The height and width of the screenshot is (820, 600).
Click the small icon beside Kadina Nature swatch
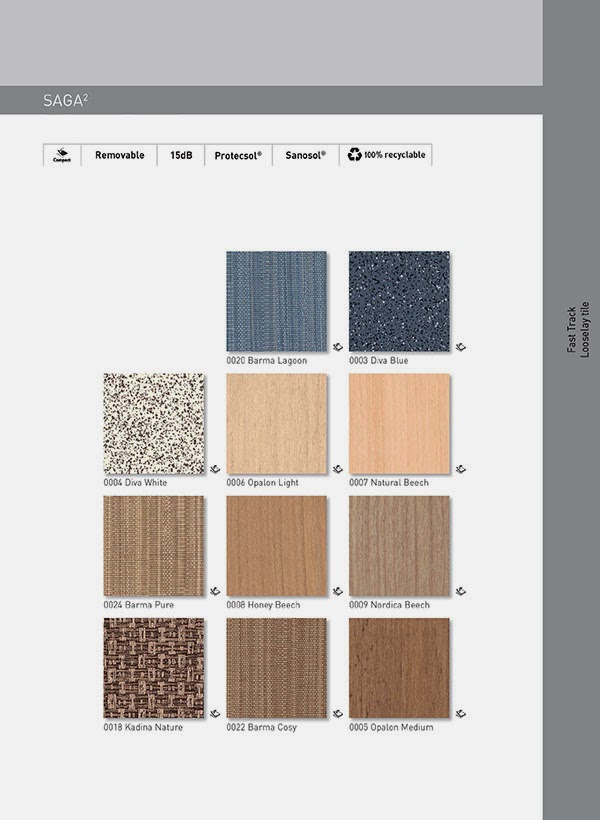point(215,714)
